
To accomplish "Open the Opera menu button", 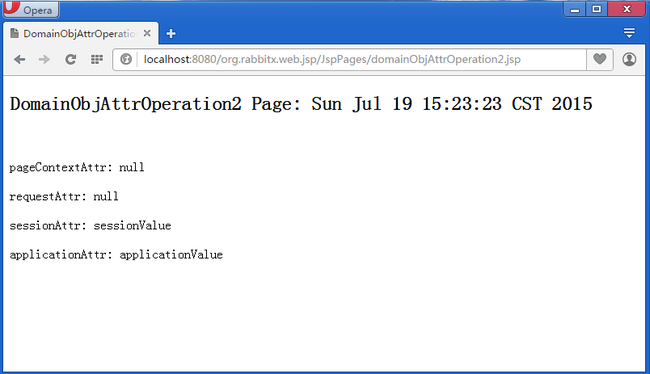I will coord(31,9).
